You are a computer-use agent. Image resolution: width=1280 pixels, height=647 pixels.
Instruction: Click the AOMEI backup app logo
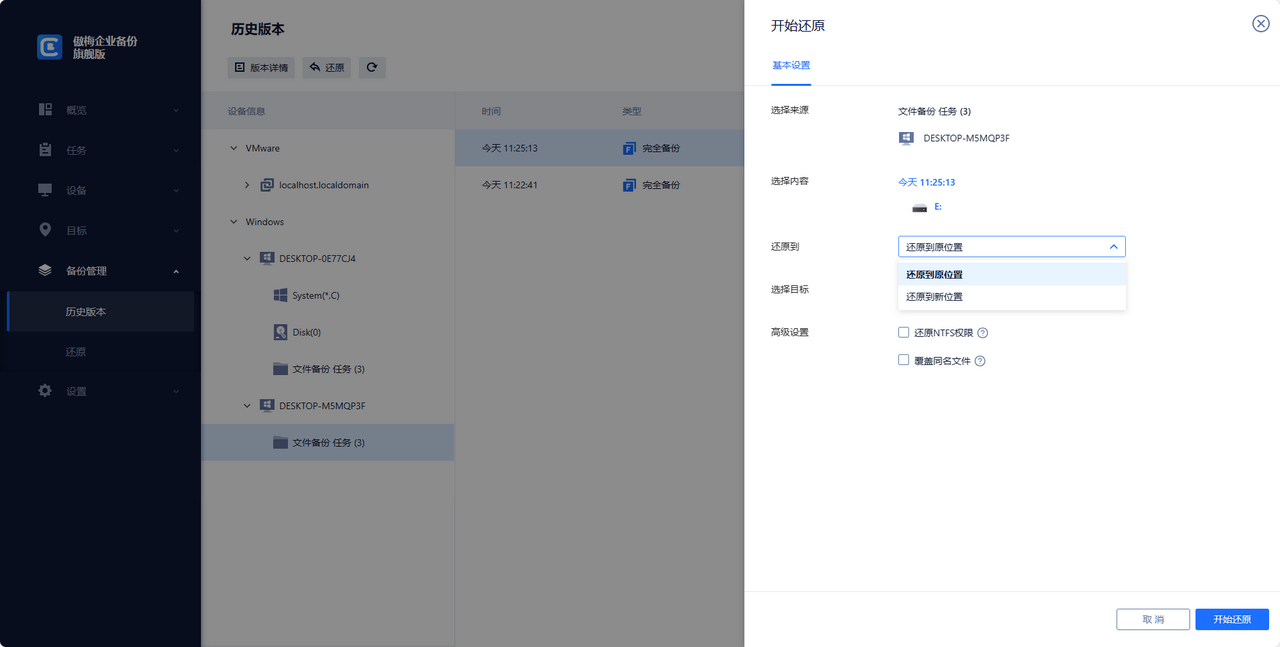point(50,47)
